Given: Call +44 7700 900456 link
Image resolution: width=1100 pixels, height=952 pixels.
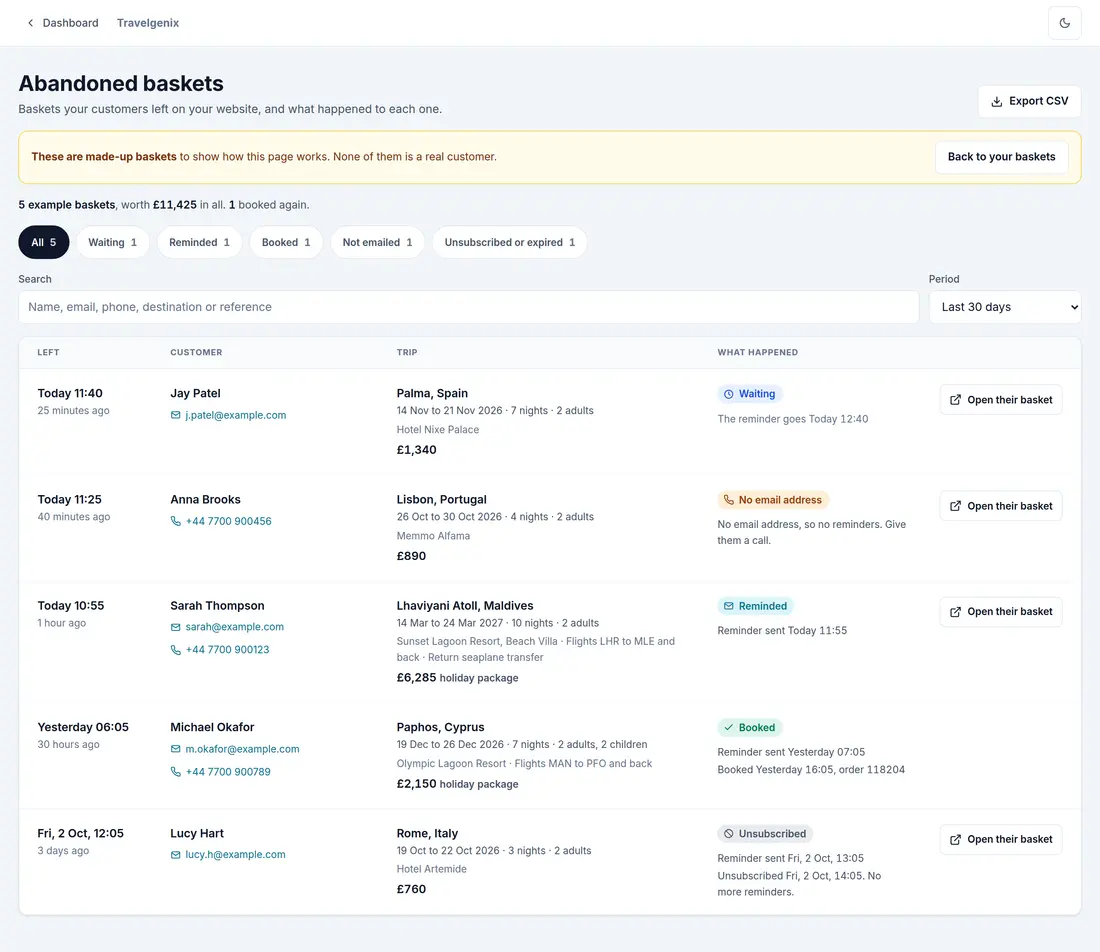Looking at the screenshot, I should pyautogui.click(x=229, y=521).
